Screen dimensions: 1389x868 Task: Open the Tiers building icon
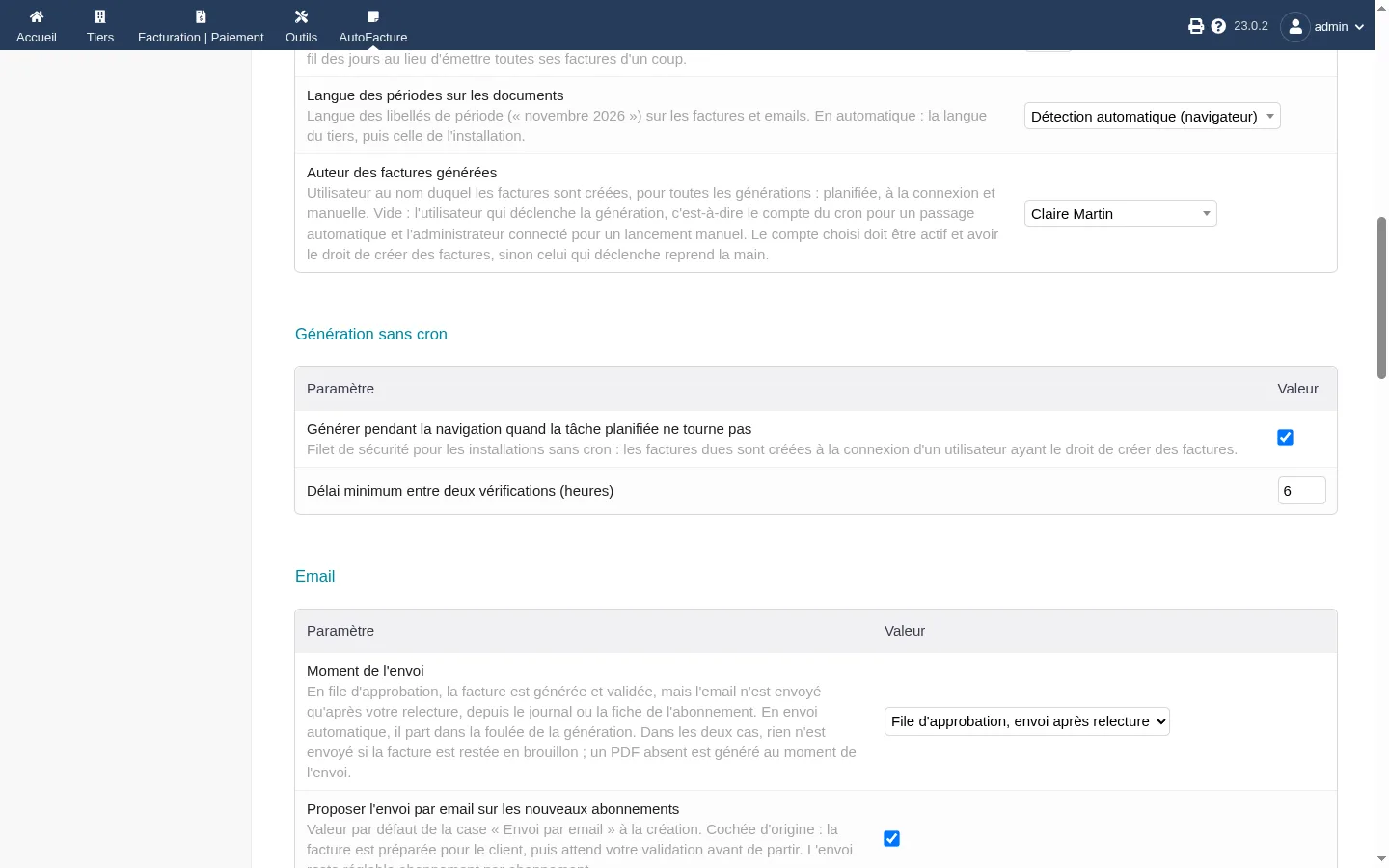[x=100, y=16]
